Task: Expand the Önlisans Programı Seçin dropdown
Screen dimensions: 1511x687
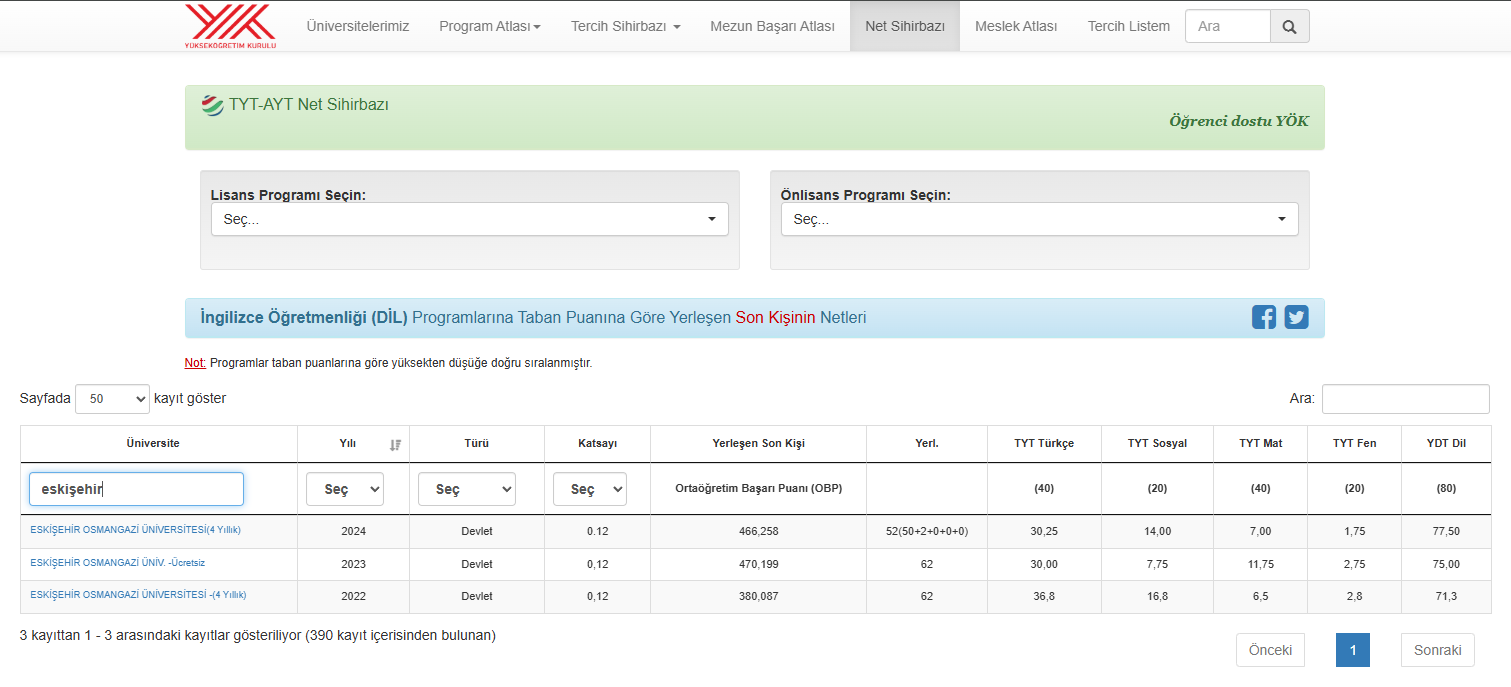Action: click(1039, 219)
